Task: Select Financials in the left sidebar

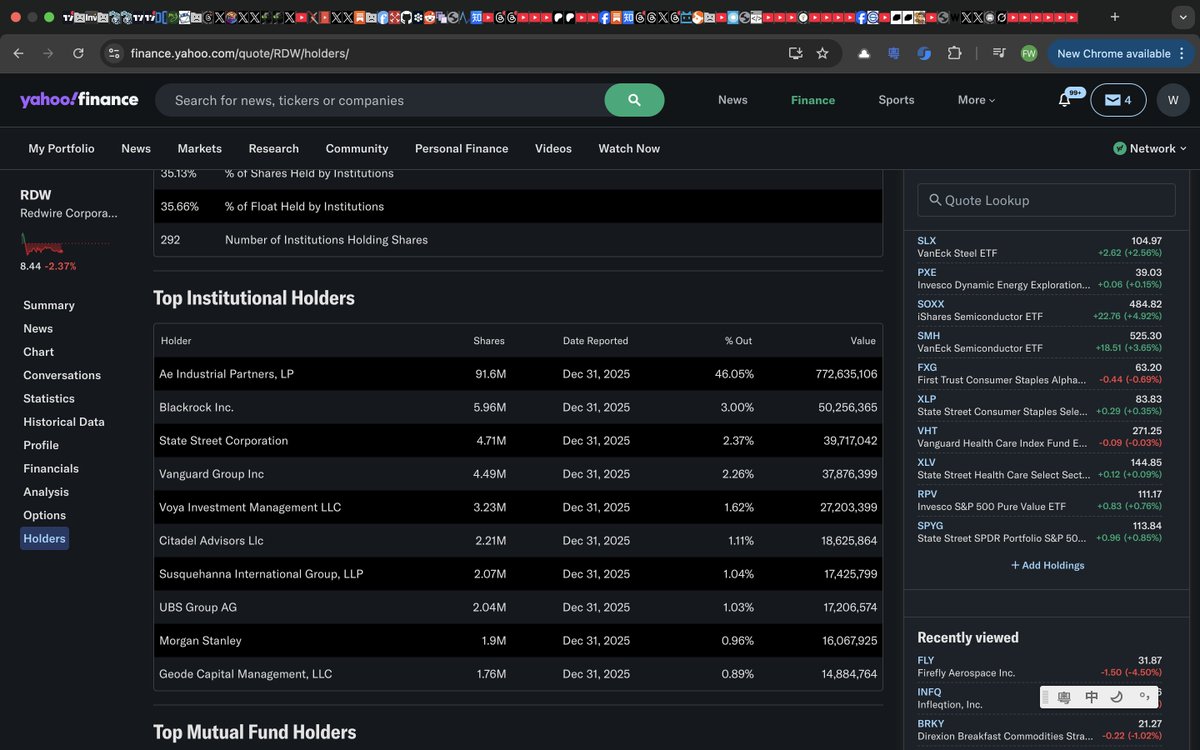Action: (51, 468)
